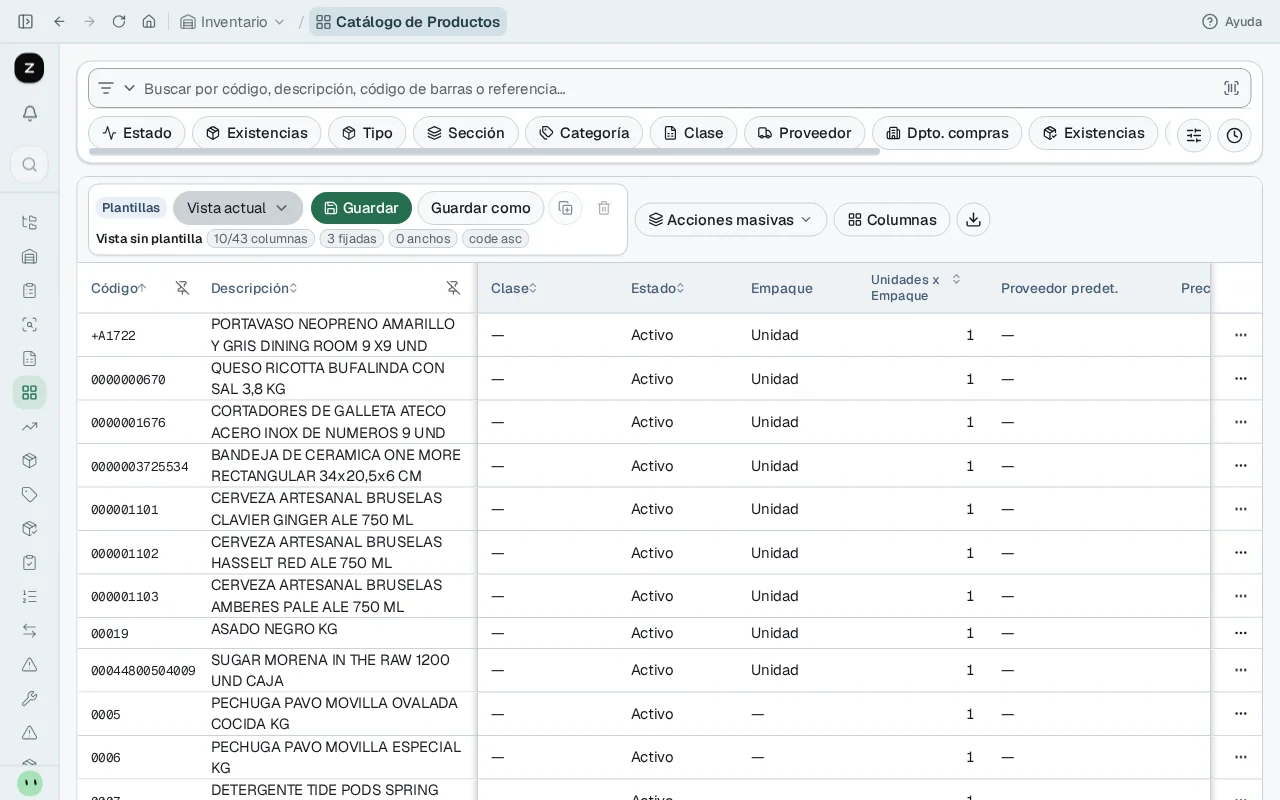
Task: Open the sidebar search magnifier
Action: 30,164
